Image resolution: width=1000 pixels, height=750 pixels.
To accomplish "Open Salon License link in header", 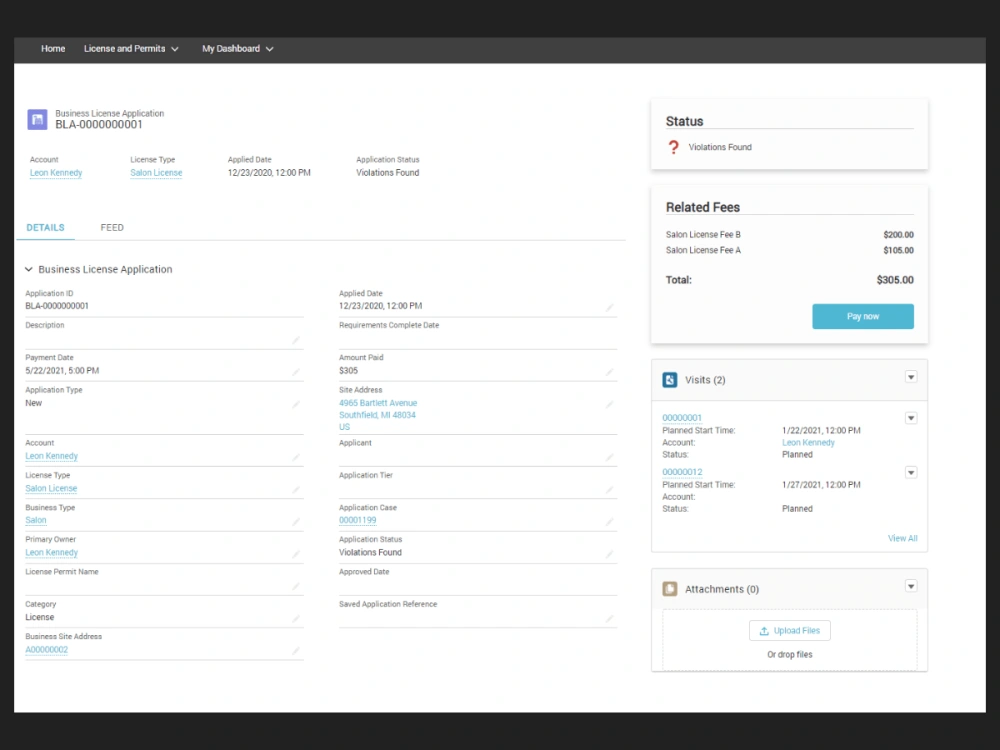I will click(x=156, y=173).
